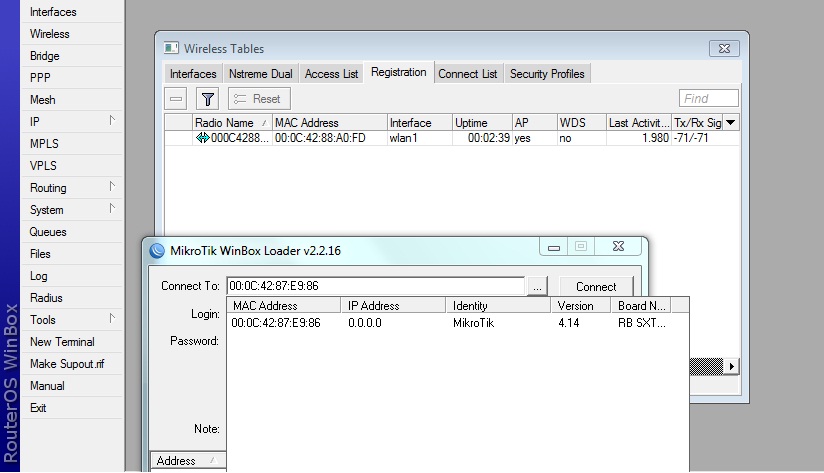Click the WinBox Loader title bar logo icon
This screenshot has width=824, height=473.
(x=157, y=251)
